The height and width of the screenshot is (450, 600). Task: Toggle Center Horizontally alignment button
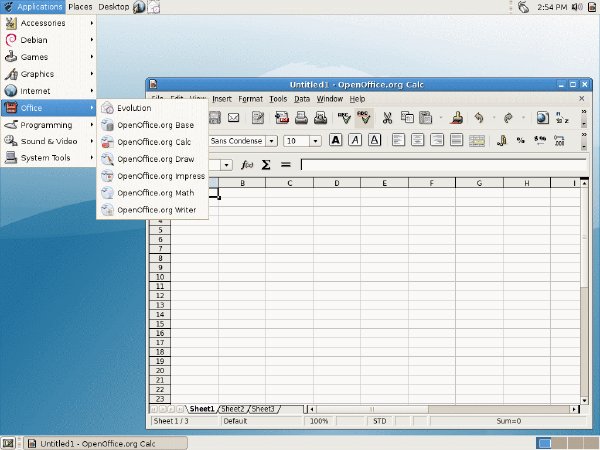pyautogui.click(x=417, y=140)
